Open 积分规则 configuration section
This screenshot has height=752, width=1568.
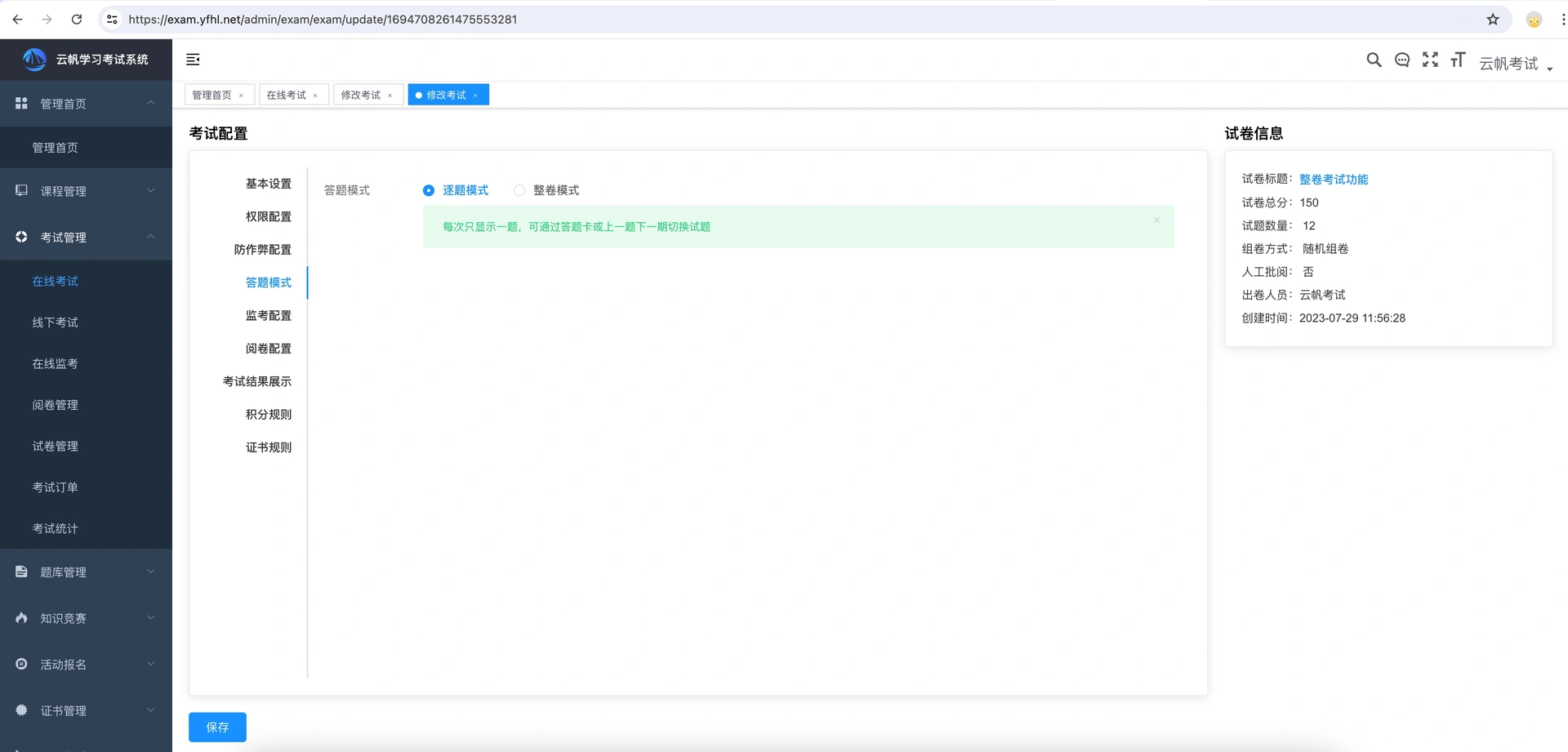(269, 415)
